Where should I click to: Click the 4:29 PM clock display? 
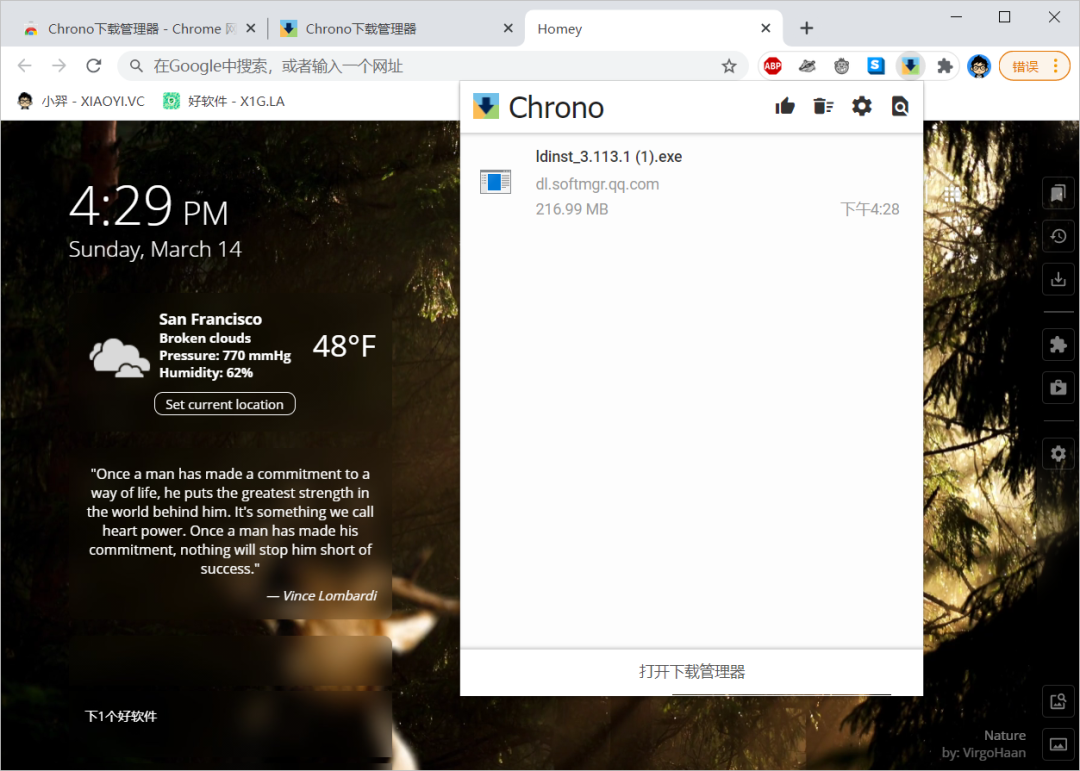(149, 205)
